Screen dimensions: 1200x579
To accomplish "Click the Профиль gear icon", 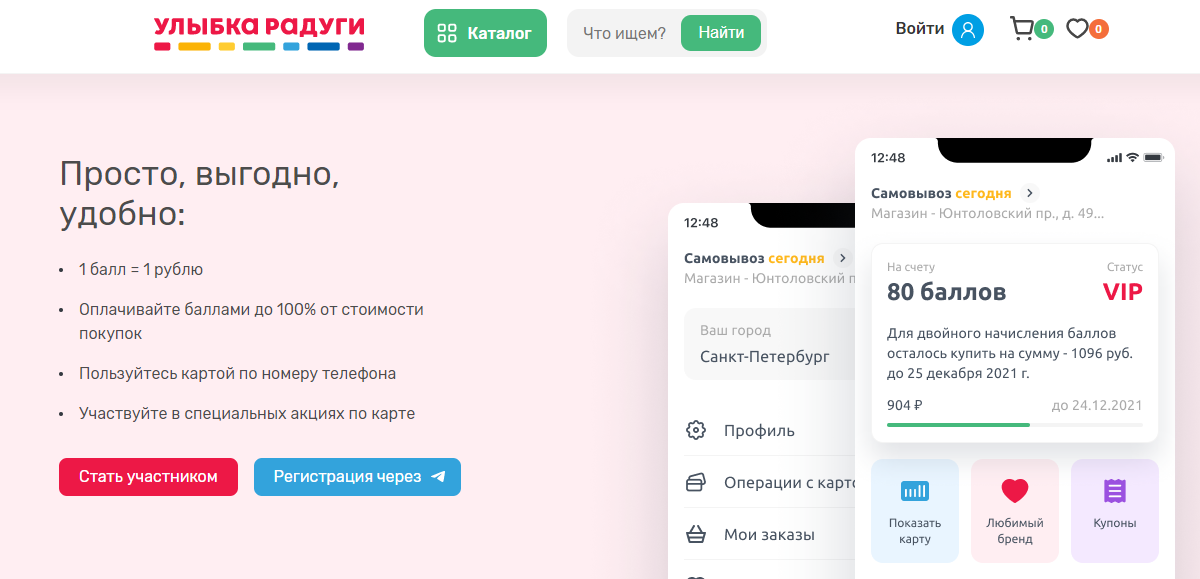I will point(697,430).
